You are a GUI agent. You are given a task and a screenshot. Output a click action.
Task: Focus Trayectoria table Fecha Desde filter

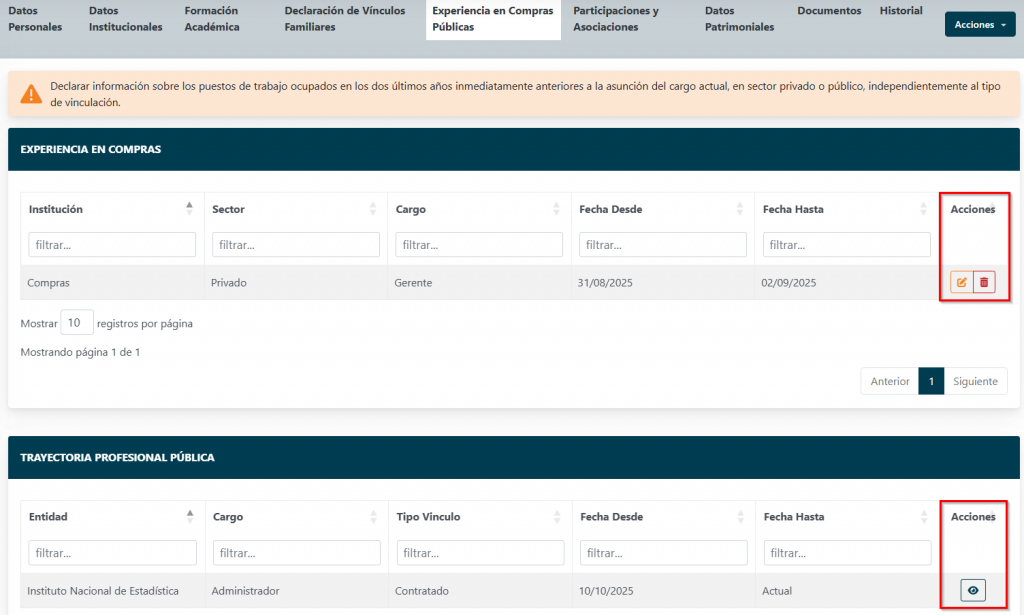(x=664, y=553)
